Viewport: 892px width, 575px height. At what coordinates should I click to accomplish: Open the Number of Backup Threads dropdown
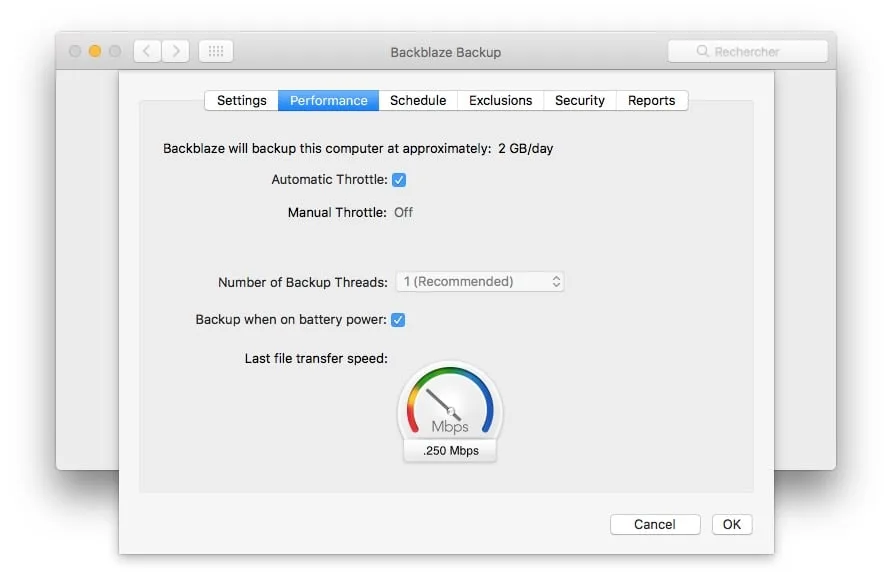click(480, 282)
